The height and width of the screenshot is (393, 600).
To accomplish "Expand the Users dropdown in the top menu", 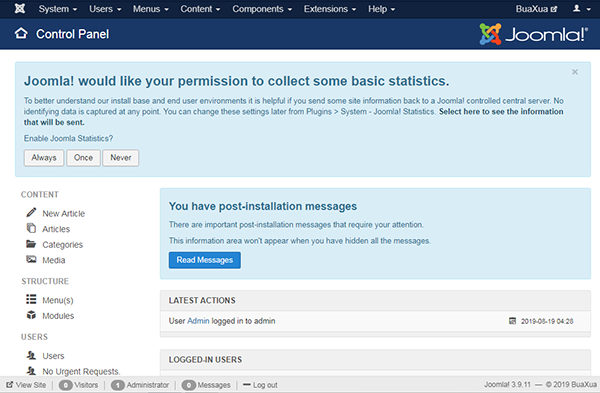I will [x=105, y=9].
